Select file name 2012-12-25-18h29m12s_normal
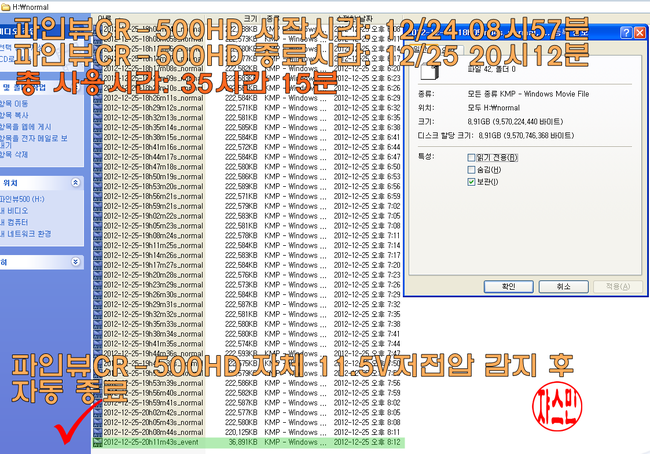 click(x=153, y=108)
